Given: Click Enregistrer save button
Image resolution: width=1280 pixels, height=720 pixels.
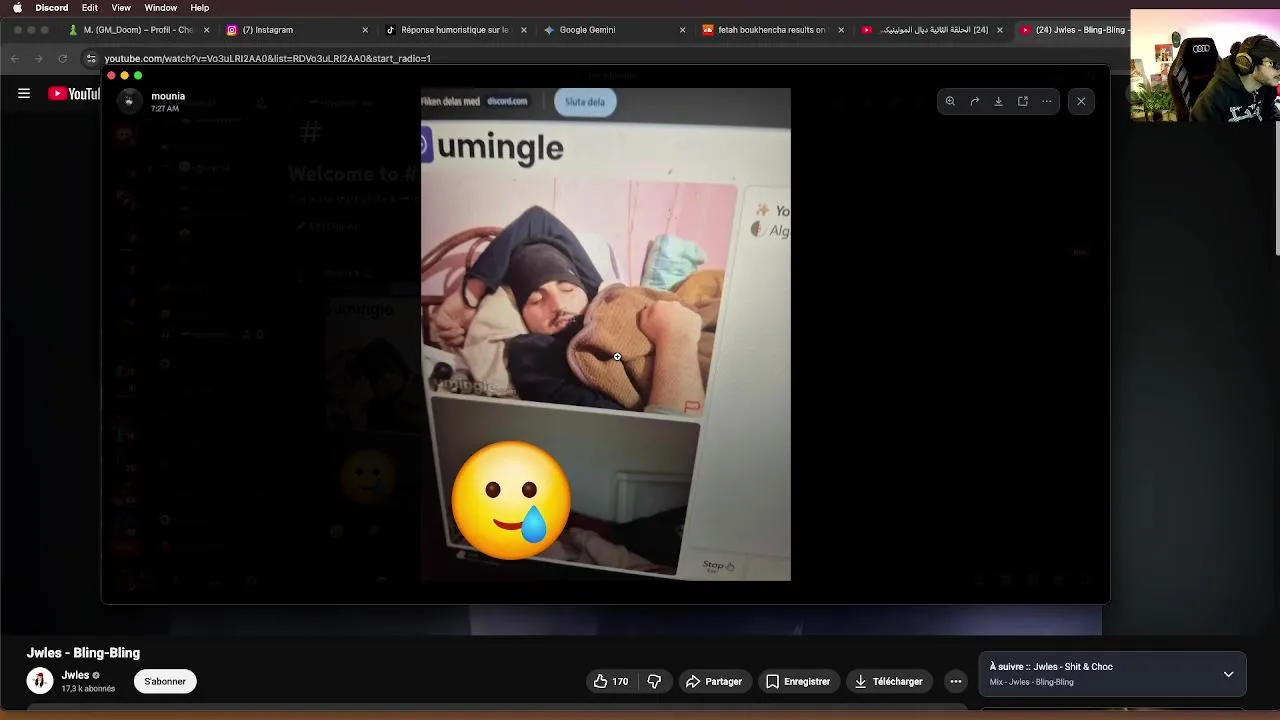Looking at the screenshot, I should point(797,681).
